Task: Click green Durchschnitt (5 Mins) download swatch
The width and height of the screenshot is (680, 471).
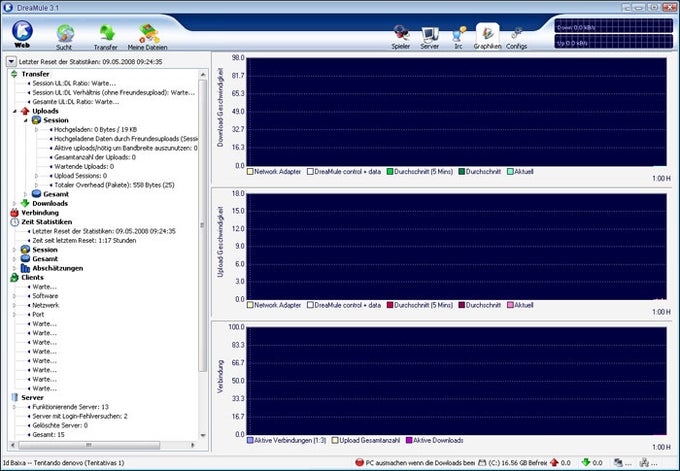Action: click(x=390, y=171)
